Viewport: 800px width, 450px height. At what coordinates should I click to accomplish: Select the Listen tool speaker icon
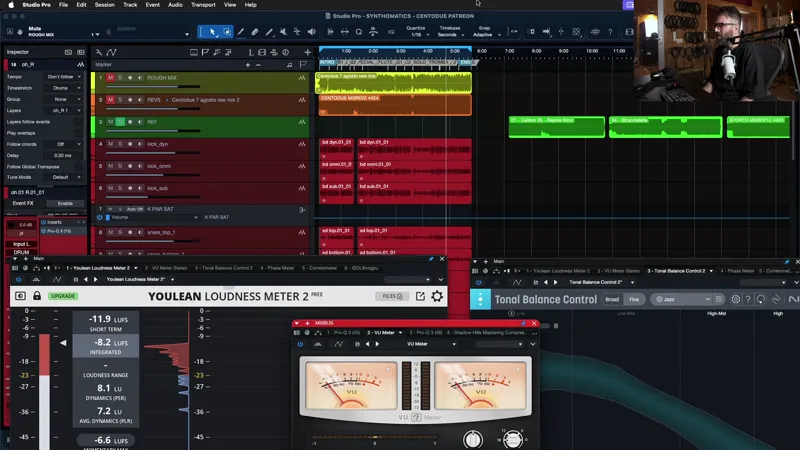pyautogui.click(x=311, y=32)
